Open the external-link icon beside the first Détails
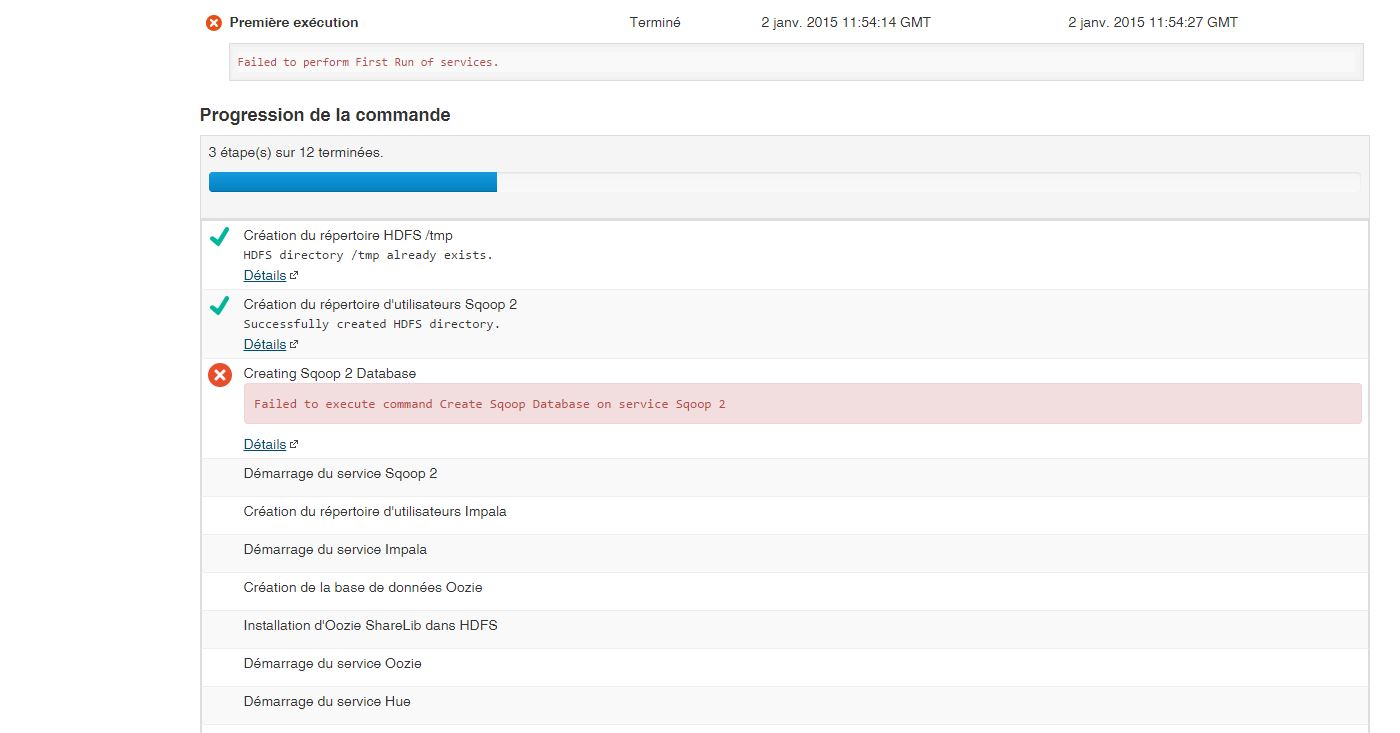 pyautogui.click(x=293, y=273)
